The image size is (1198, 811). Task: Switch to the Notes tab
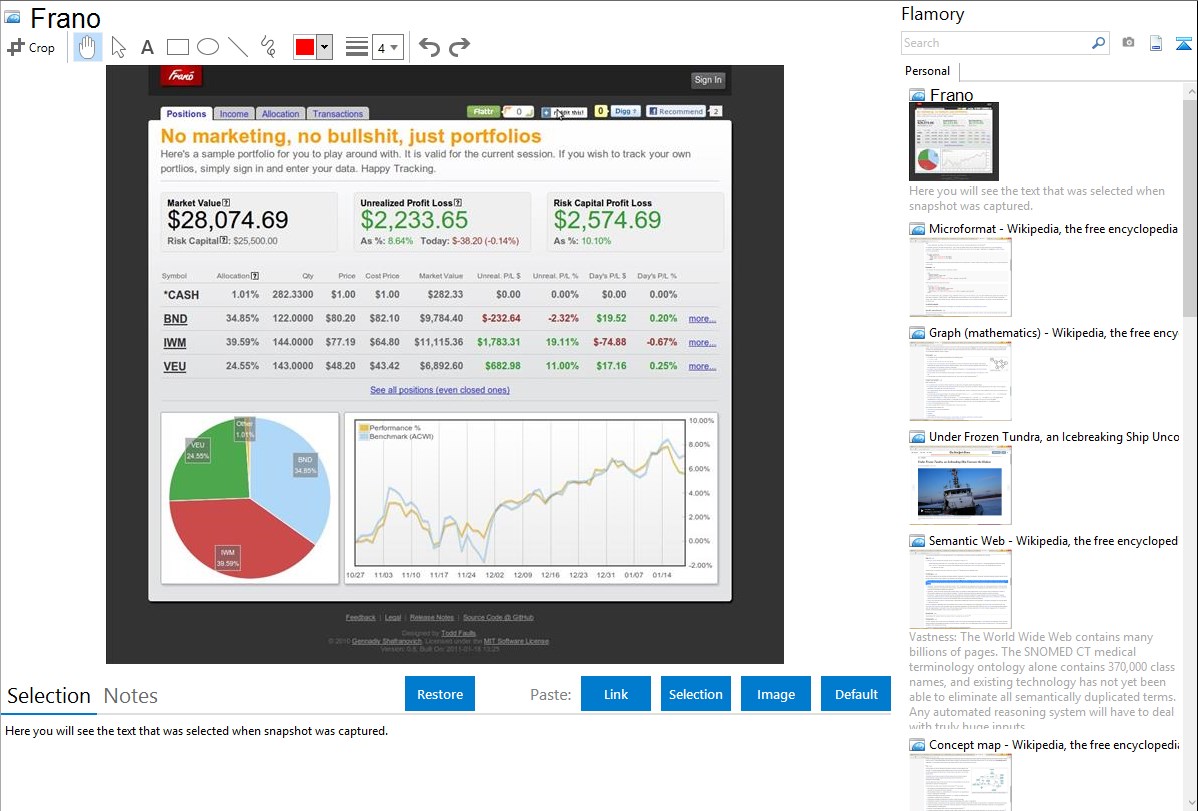(x=131, y=696)
